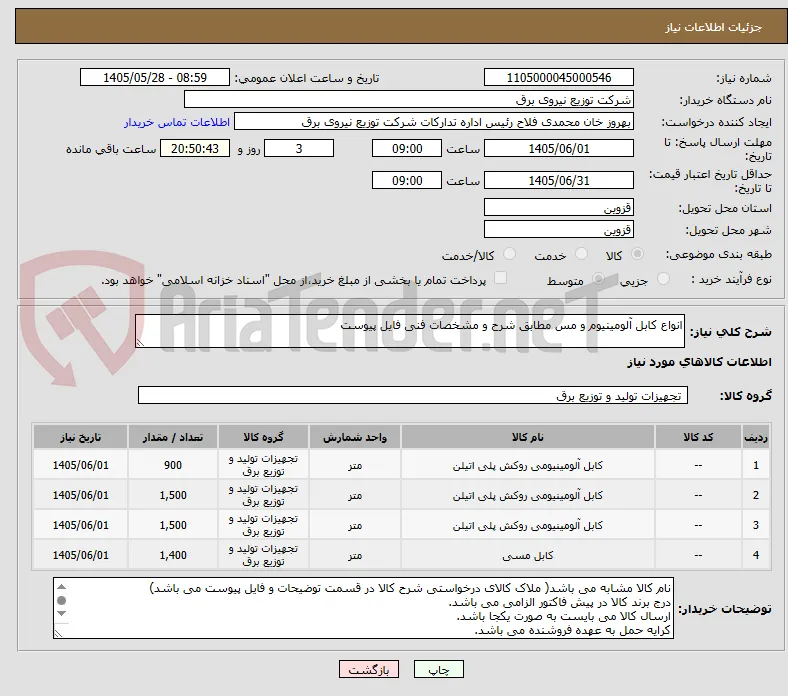Viewport: 788px width, 696px height.
Task: Click the چاپ print button
Action: pos(439,669)
